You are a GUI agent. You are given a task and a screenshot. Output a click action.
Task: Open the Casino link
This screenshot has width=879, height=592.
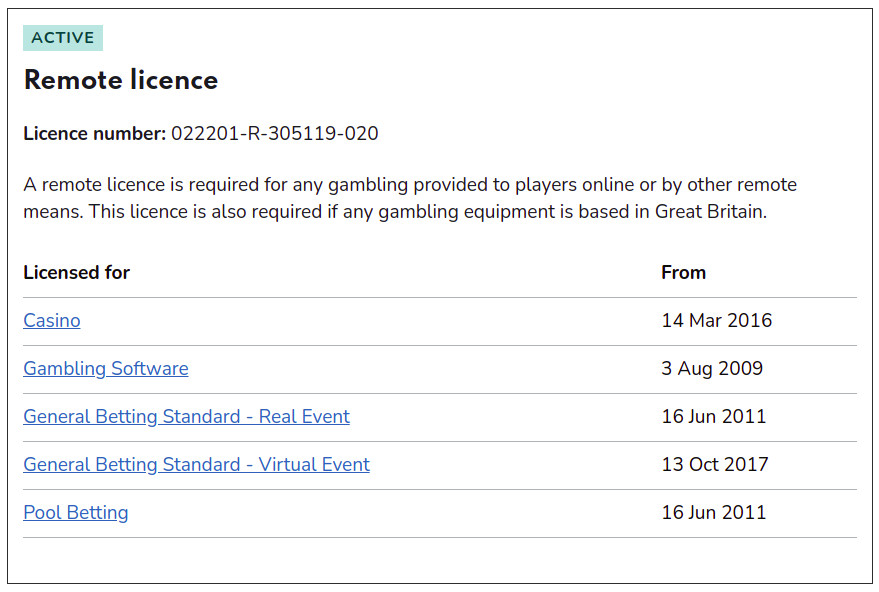[x=52, y=321]
